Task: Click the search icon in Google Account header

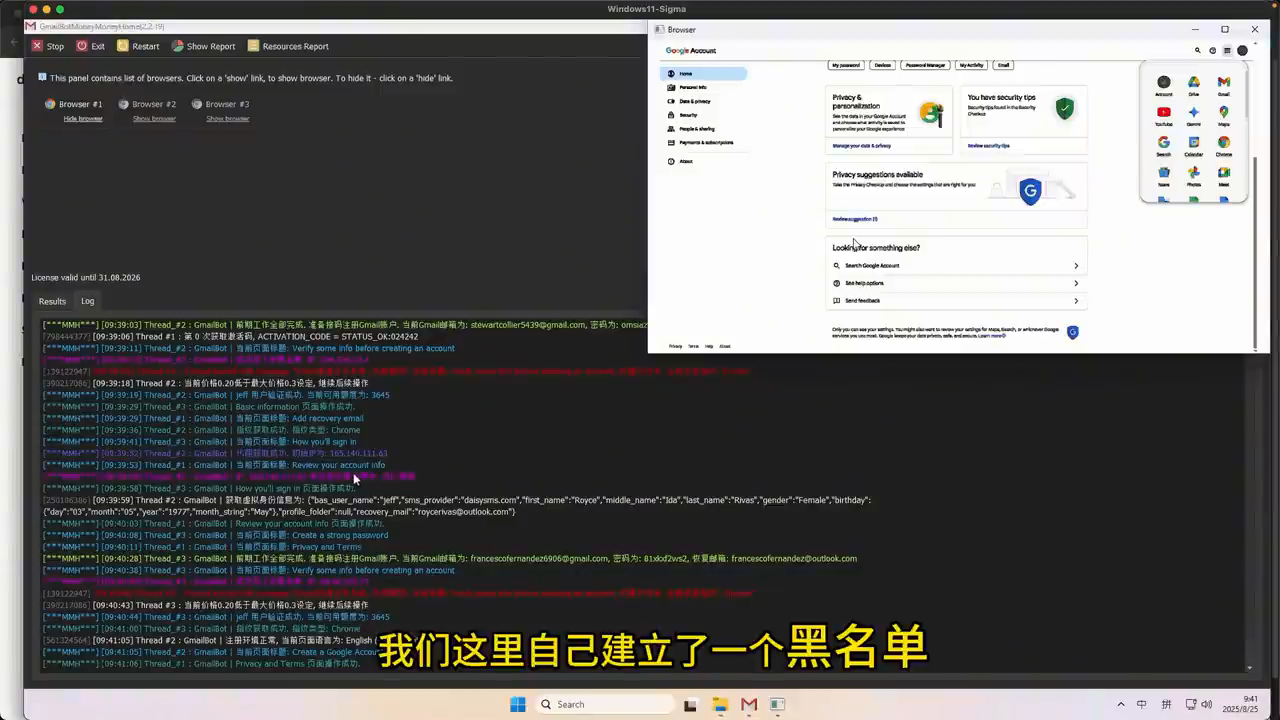Action: coord(1197,50)
